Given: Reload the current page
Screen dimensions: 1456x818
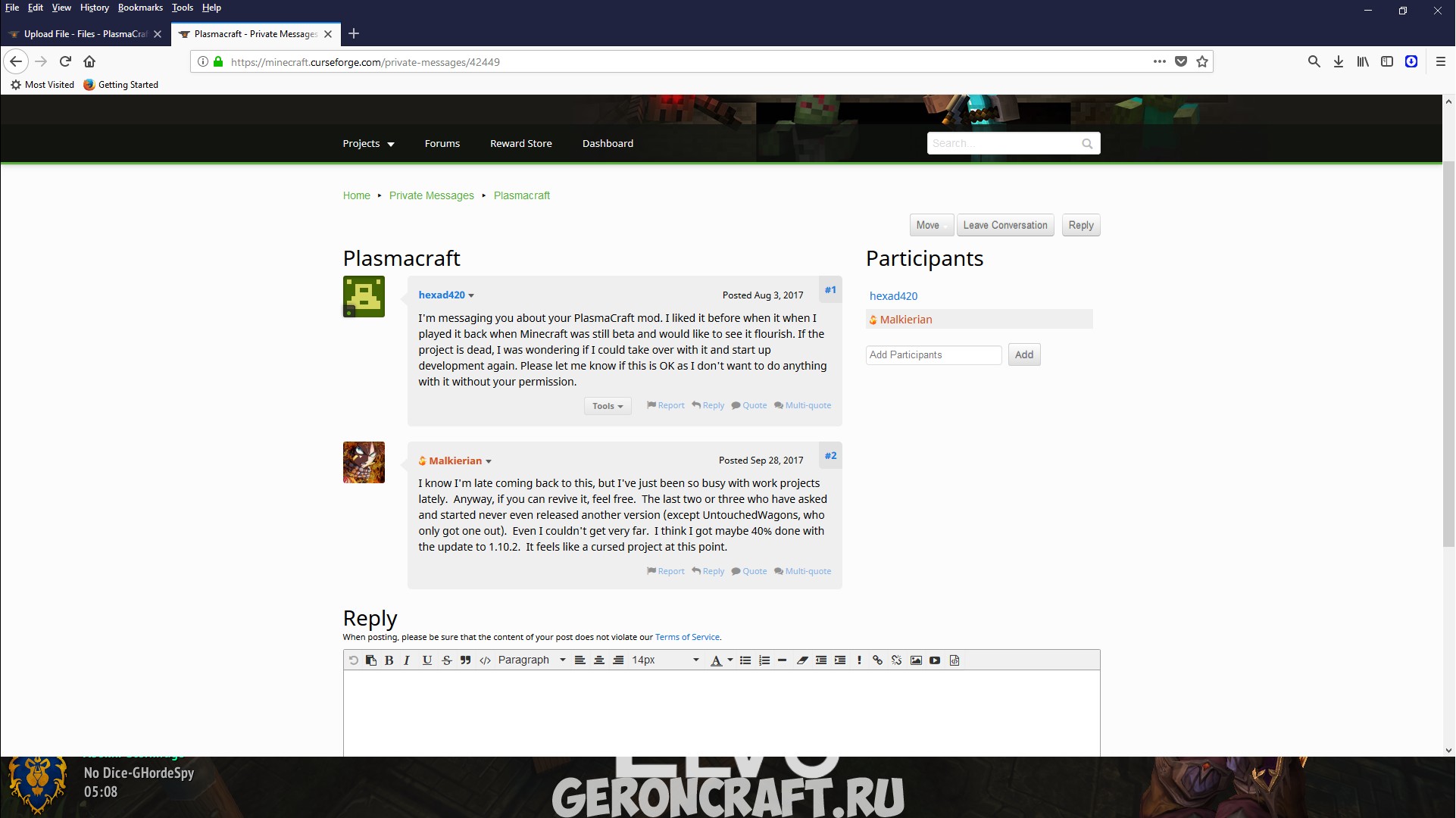Looking at the screenshot, I should pos(65,61).
